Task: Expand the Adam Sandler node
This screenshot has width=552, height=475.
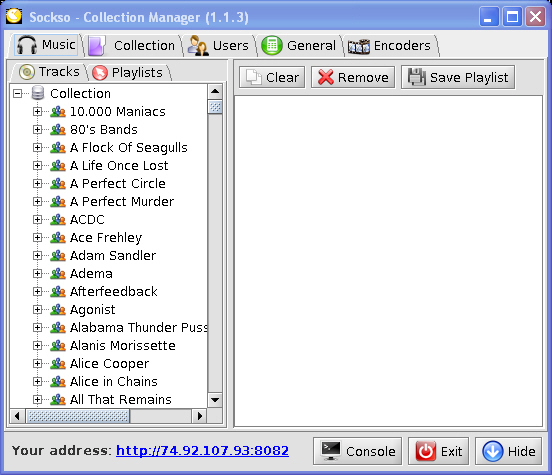Action: (37, 256)
